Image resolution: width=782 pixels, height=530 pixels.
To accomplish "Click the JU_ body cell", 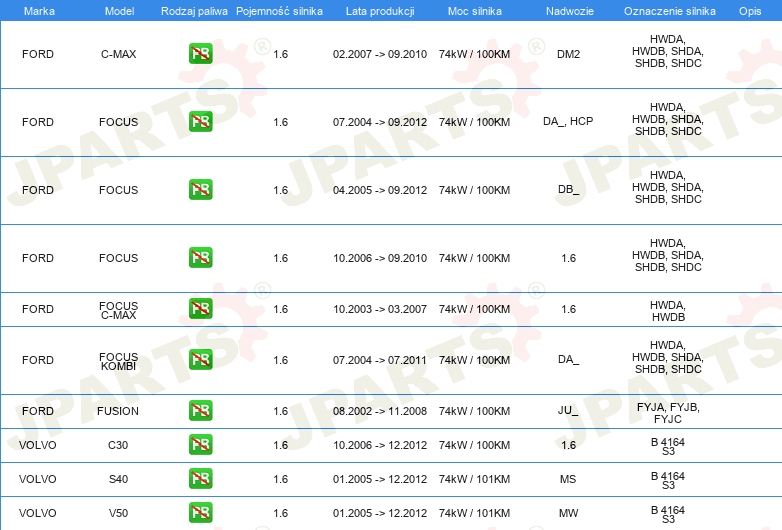I will (x=568, y=410).
